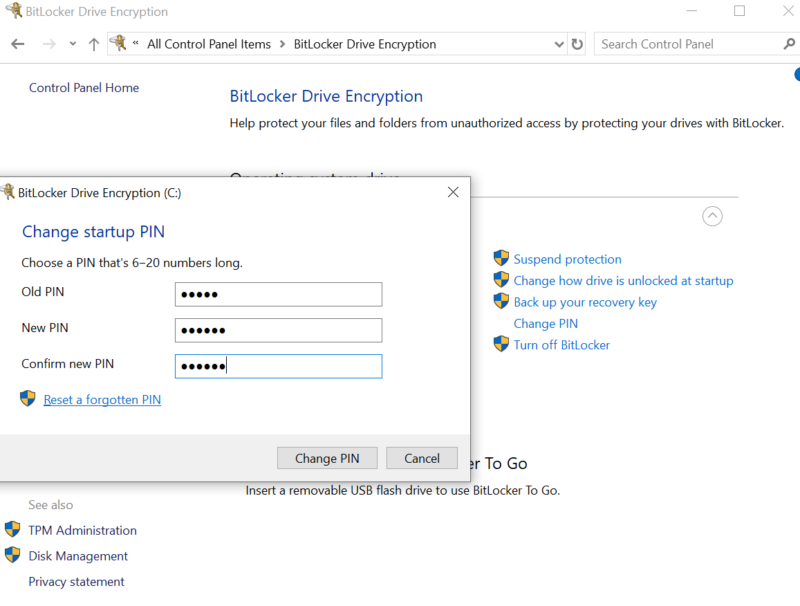Expand the address bar history dropdown
The height and width of the screenshot is (606, 800).
(559, 44)
